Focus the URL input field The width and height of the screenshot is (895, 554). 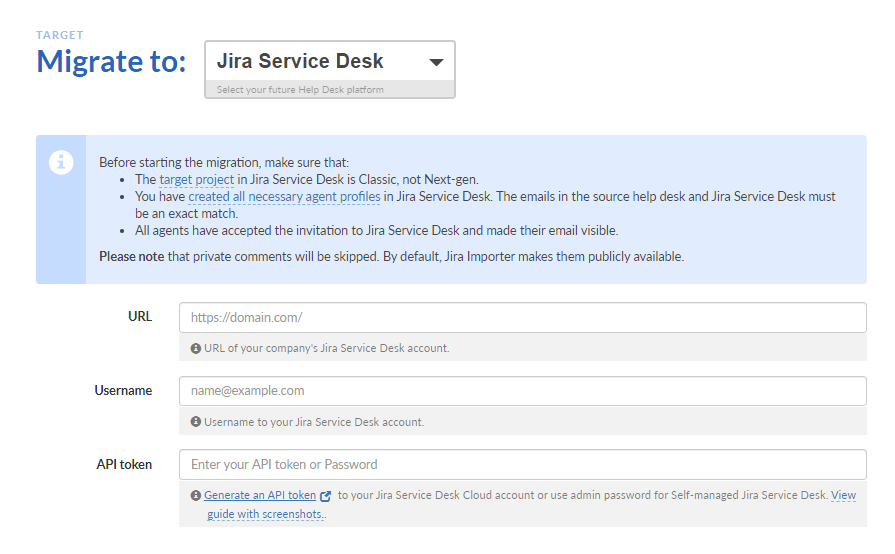[522, 318]
